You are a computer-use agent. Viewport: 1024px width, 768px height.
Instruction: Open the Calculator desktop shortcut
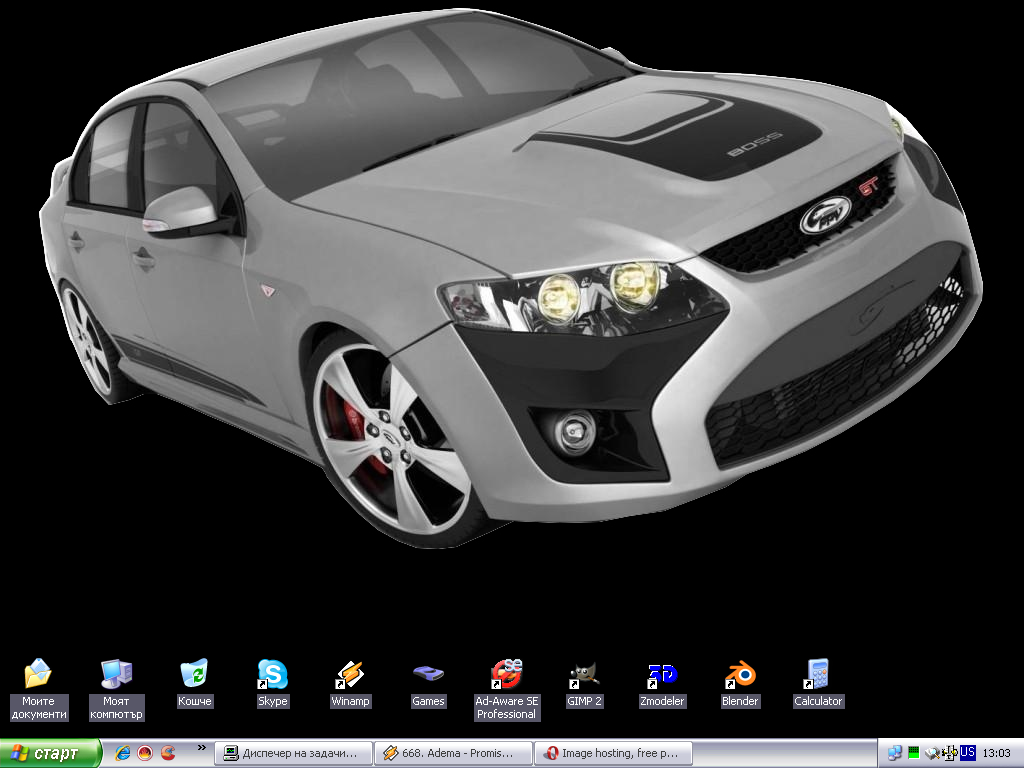pos(818,674)
